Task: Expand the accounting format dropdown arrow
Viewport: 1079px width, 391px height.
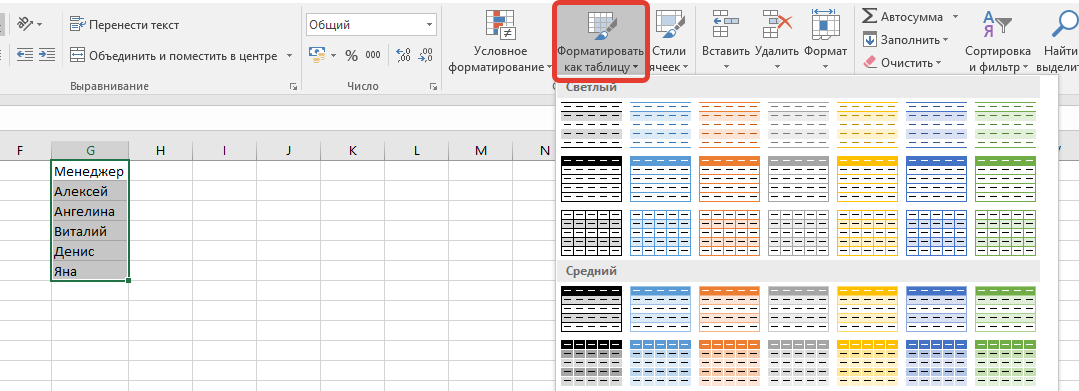Action: click(x=334, y=56)
